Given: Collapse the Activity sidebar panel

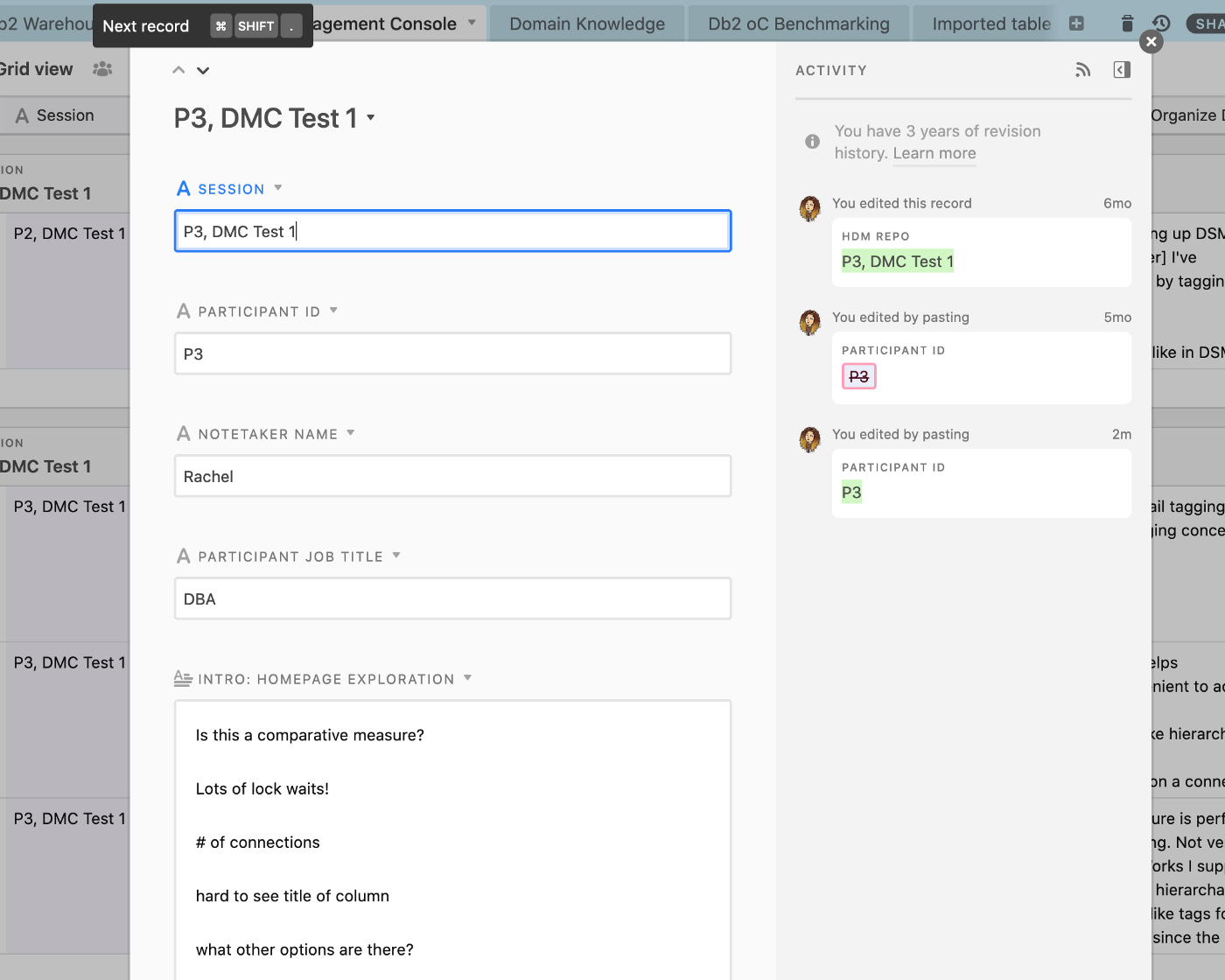Looking at the screenshot, I should (x=1122, y=70).
